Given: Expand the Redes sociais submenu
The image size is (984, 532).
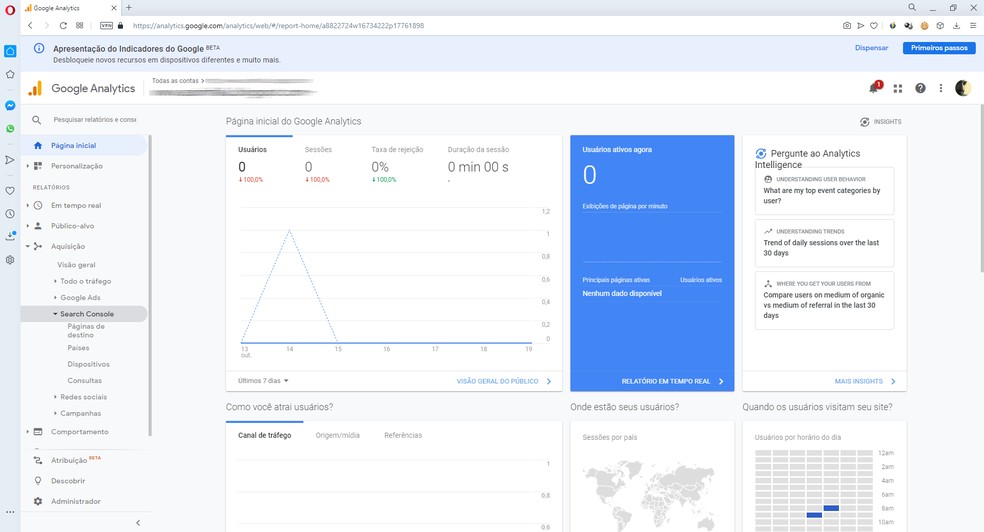Looking at the screenshot, I should 55,397.
